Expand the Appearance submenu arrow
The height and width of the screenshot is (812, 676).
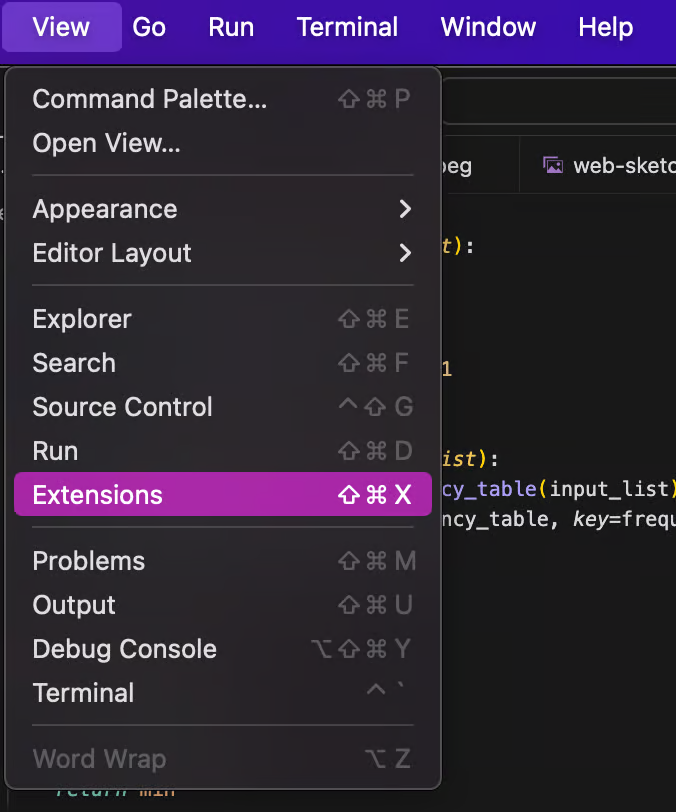404,209
